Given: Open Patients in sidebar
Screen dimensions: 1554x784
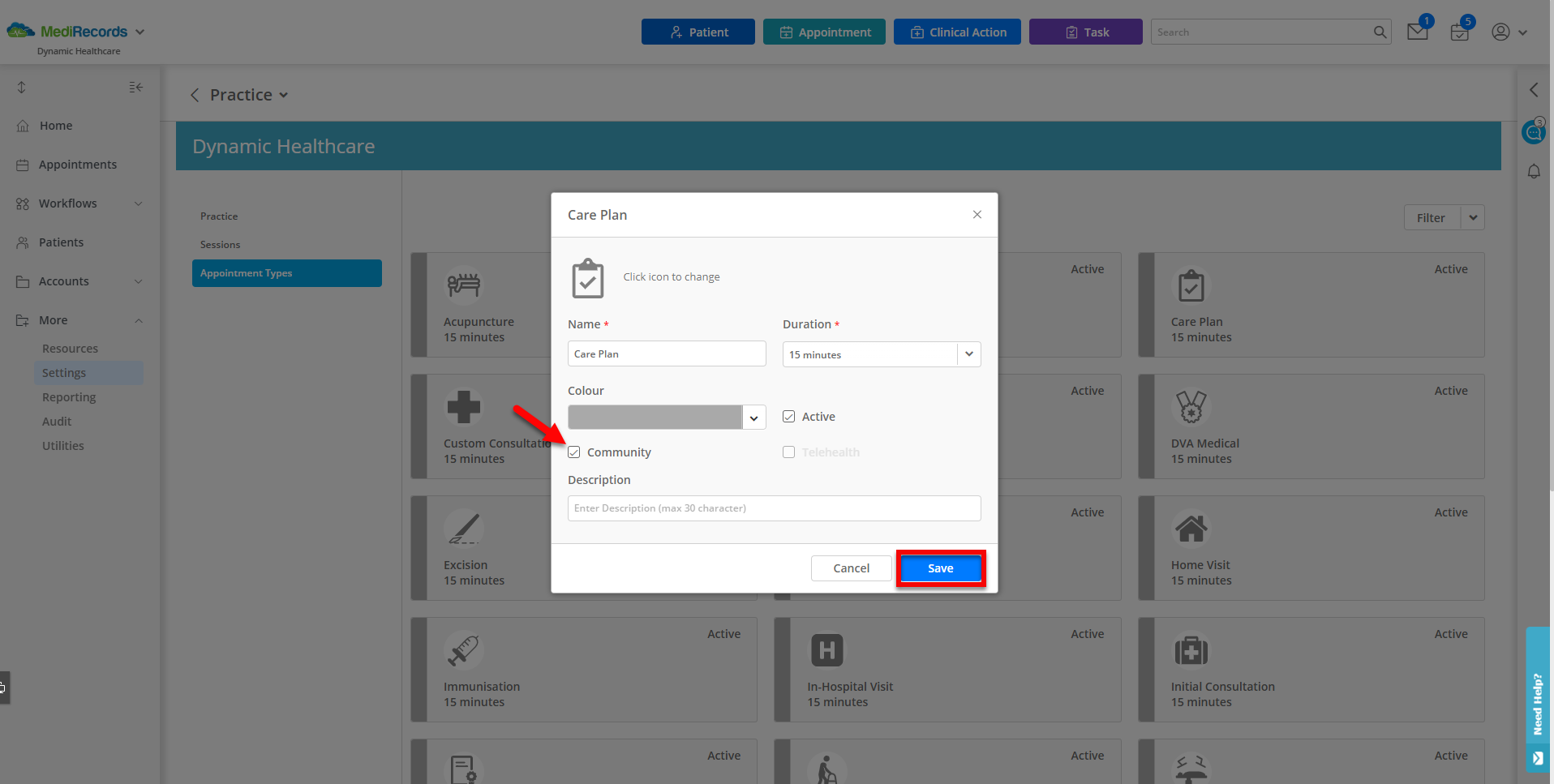Looking at the screenshot, I should coord(61,242).
